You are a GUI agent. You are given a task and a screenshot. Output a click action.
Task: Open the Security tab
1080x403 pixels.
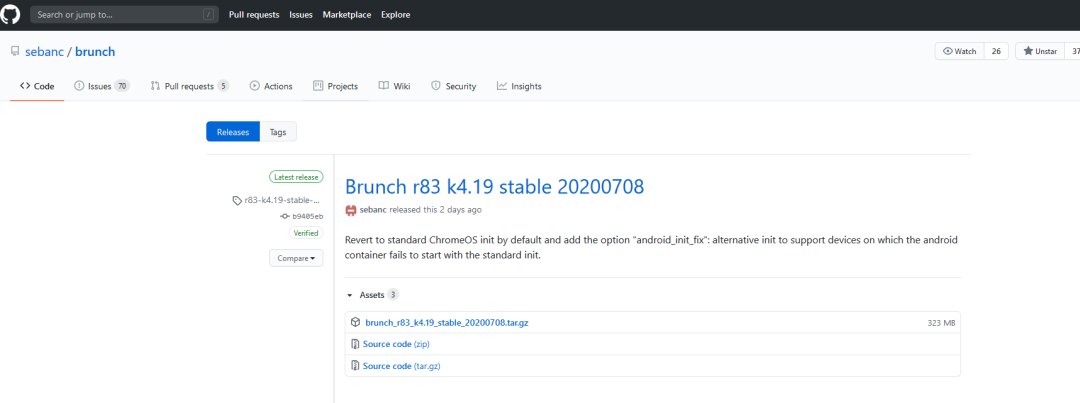tap(453, 86)
